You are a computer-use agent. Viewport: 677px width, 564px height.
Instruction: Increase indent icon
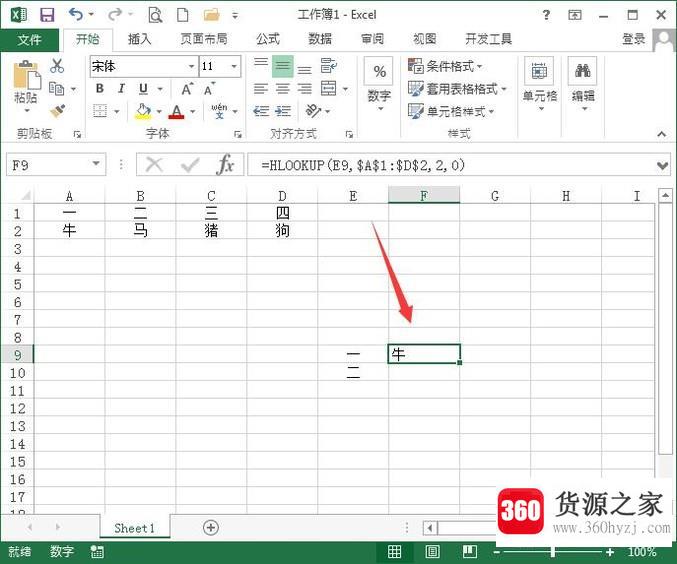(283, 111)
